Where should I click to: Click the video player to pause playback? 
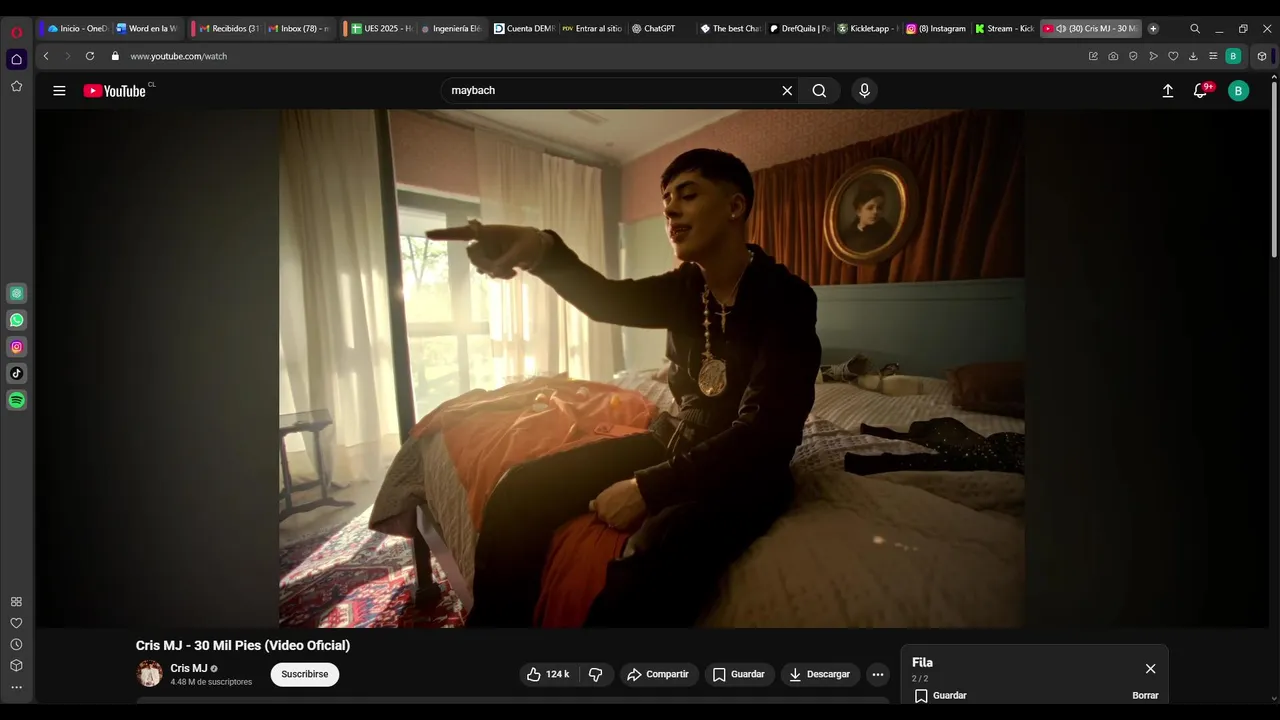(x=651, y=368)
